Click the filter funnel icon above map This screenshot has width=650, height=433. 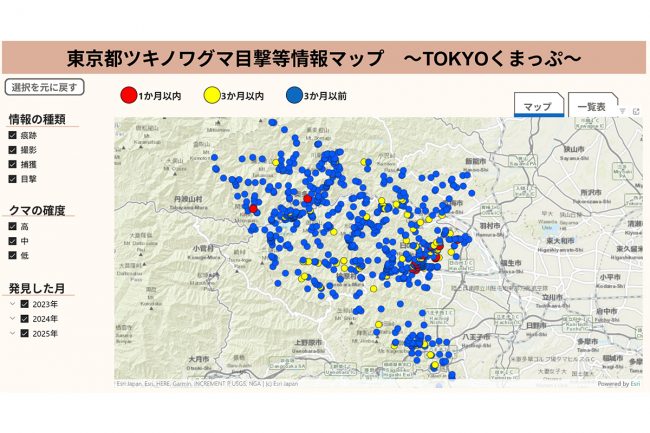click(x=622, y=112)
